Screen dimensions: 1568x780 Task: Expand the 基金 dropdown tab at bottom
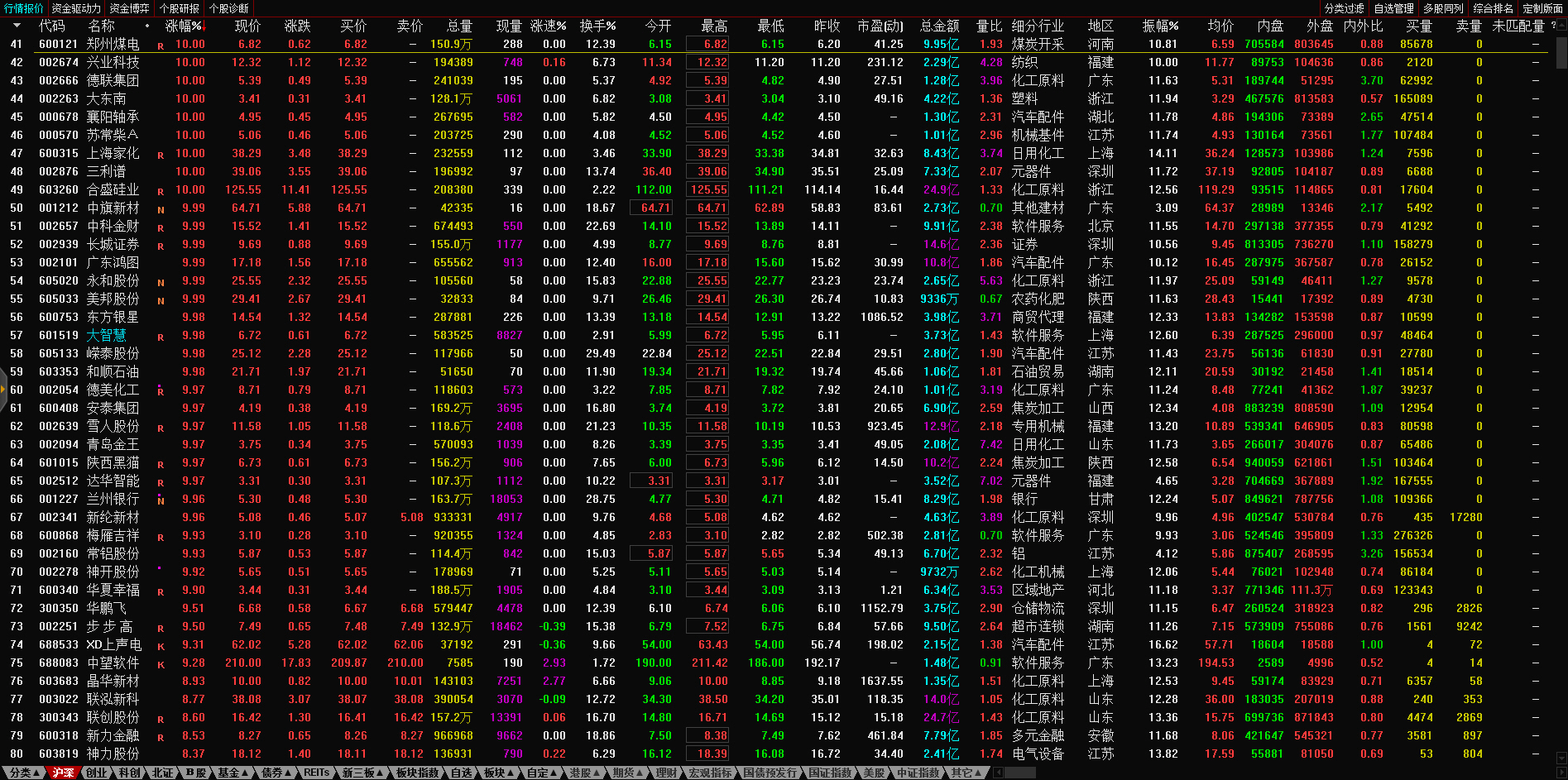tap(233, 773)
